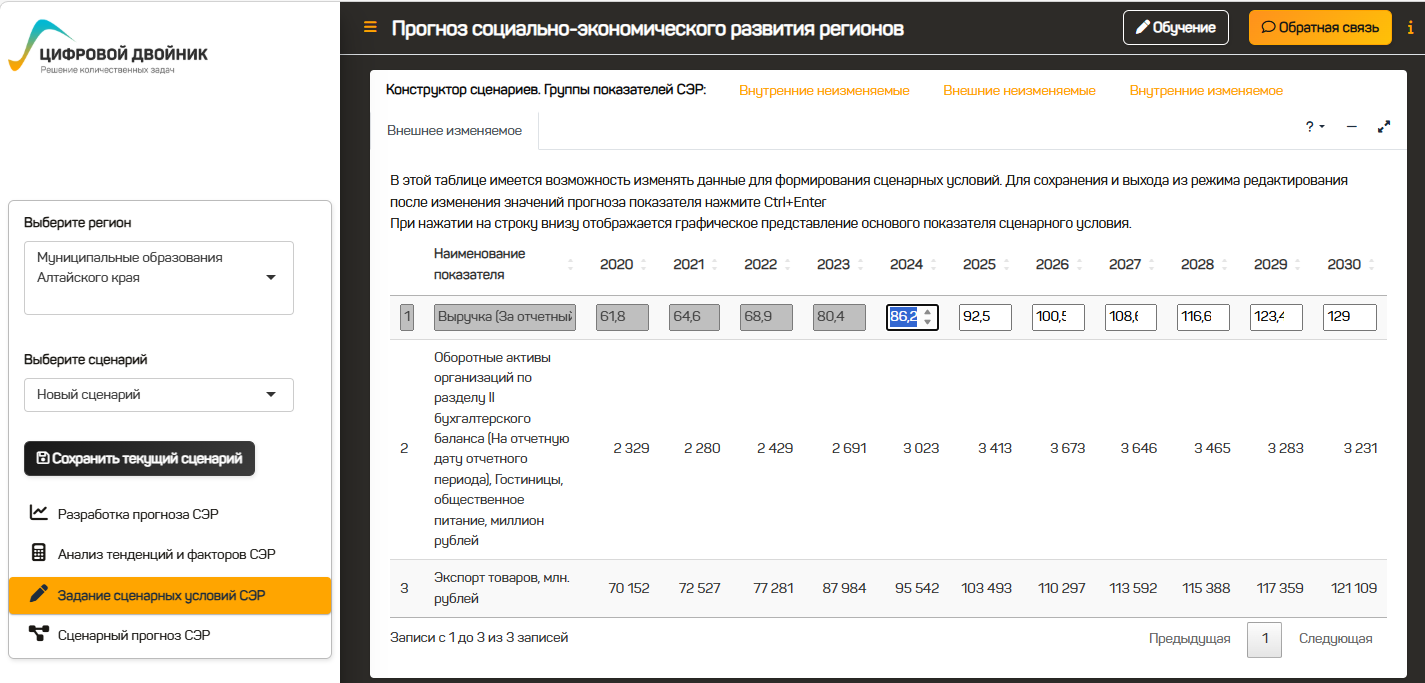This screenshot has height=683, width=1425.
Task: Open the hamburger menu in the header
Action: [370, 28]
